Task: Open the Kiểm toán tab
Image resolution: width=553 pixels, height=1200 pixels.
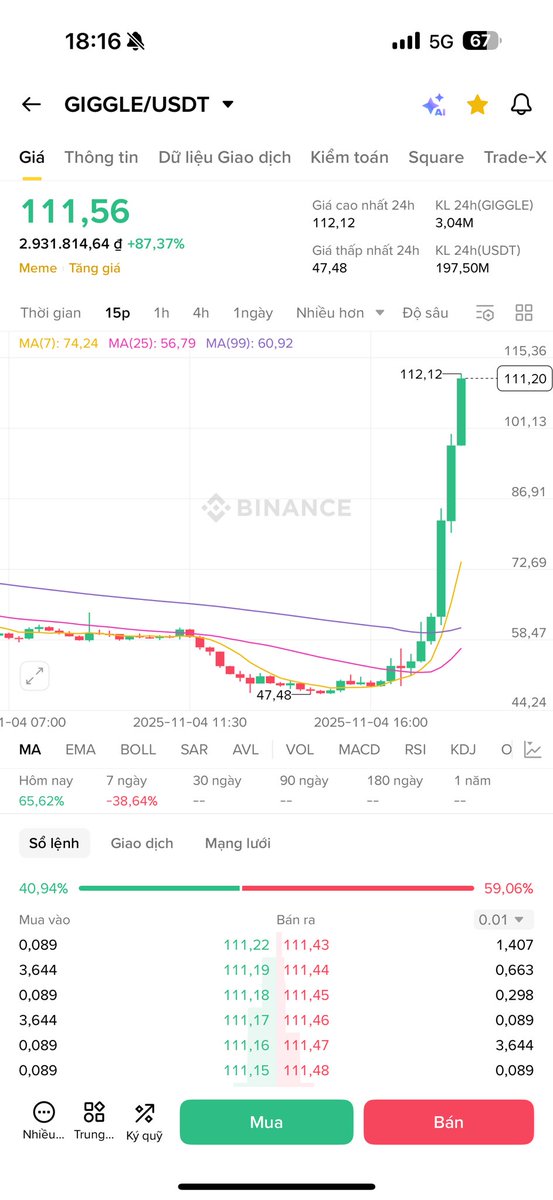Action: [350, 157]
